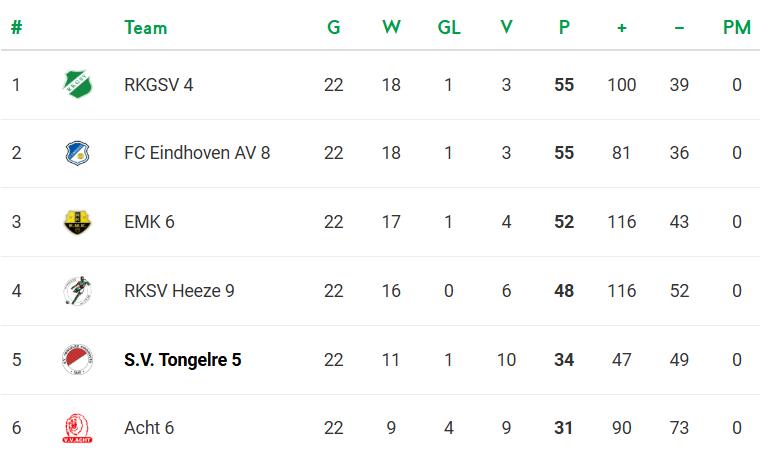Open the RKSV Heeze 9 team page
This screenshot has height=455, width=767.
[179, 291]
